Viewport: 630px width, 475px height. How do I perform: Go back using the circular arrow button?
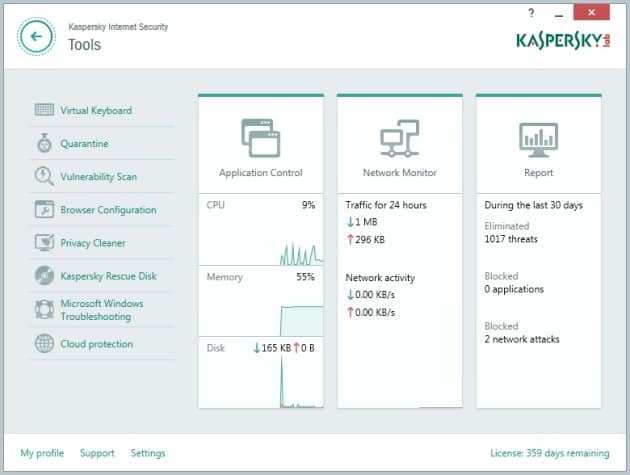[36, 37]
